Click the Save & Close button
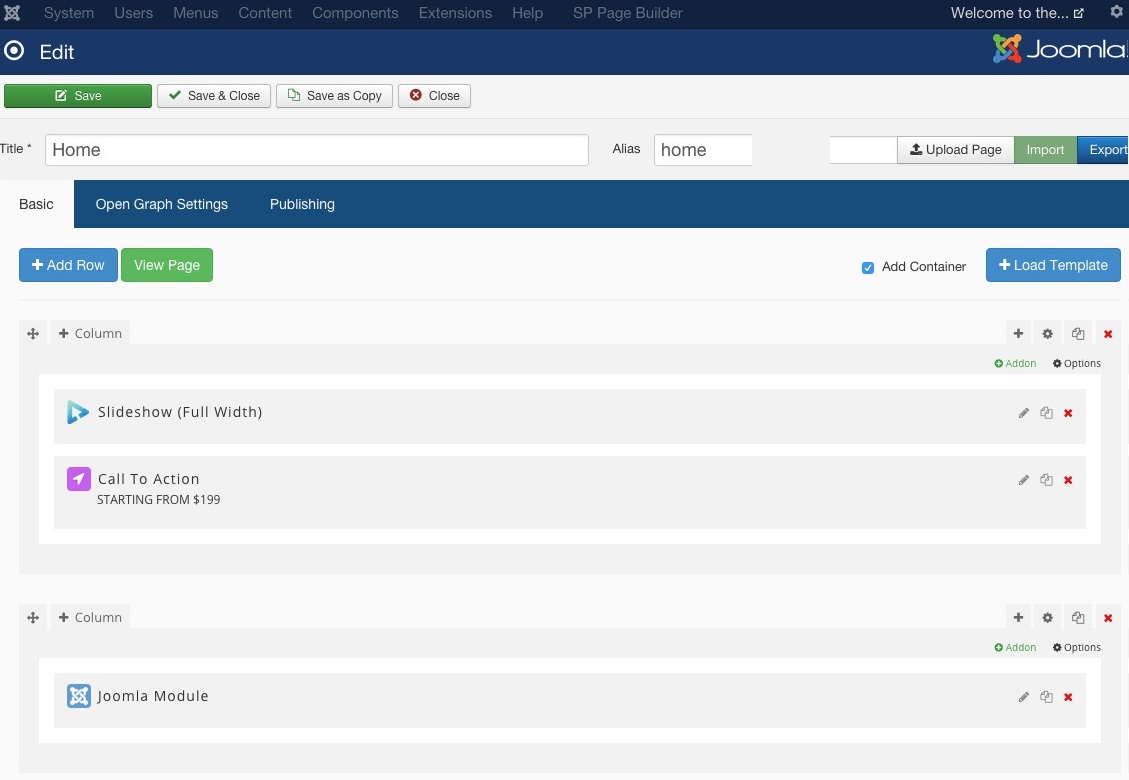The width and height of the screenshot is (1129, 780). 214,96
